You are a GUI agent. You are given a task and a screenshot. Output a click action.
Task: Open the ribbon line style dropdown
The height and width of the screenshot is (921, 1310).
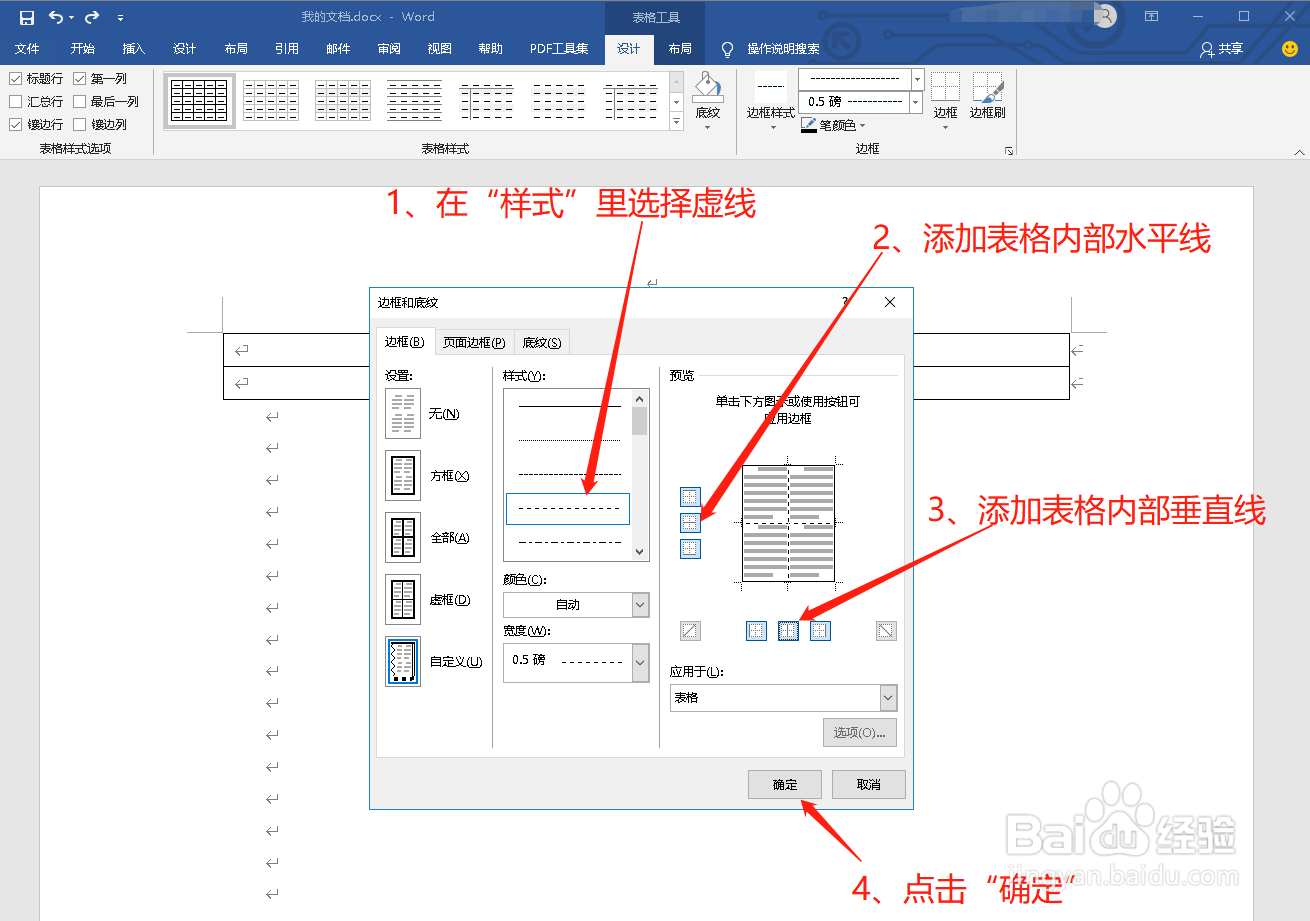point(917,79)
